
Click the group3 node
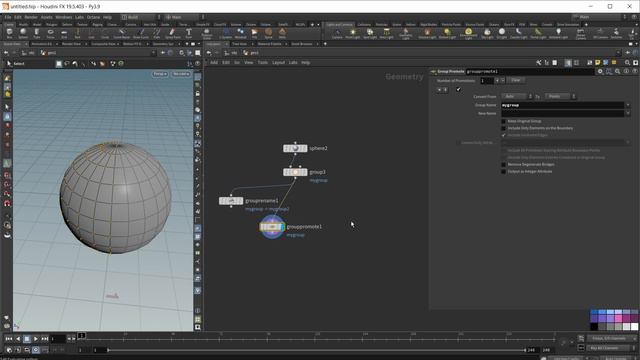click(295, 172)
